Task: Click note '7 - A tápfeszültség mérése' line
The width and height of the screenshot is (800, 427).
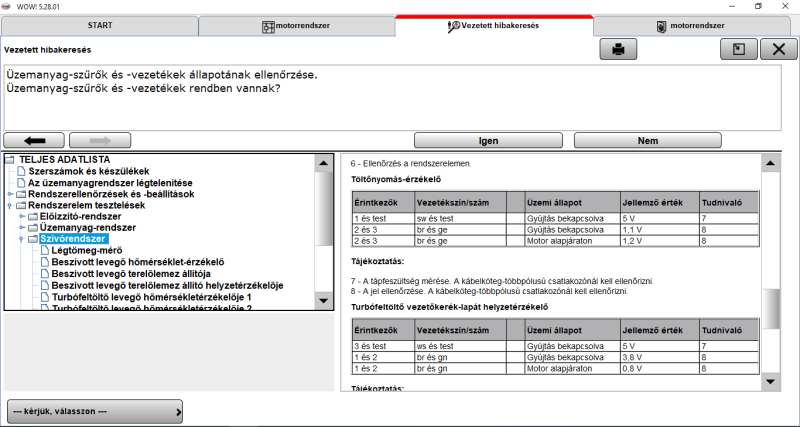Action: 502,281
